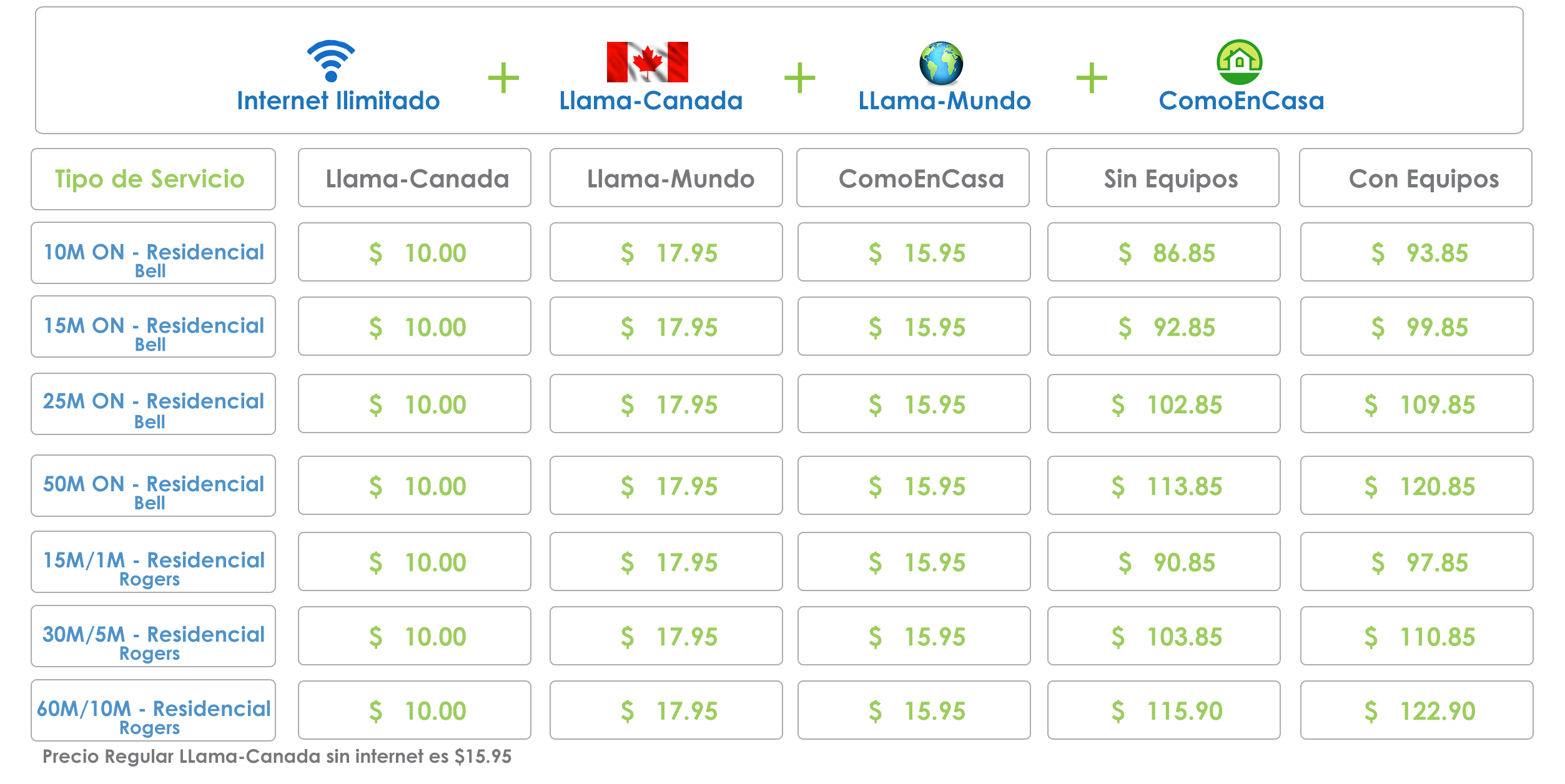The image size is (1565, 784).
Task: Click the blue Wi-Fi icon
Action: (331, 61)
